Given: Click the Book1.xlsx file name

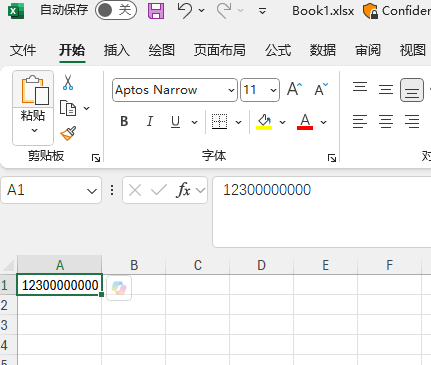Looking at the screenshot, I should click(x=323, y=11).
